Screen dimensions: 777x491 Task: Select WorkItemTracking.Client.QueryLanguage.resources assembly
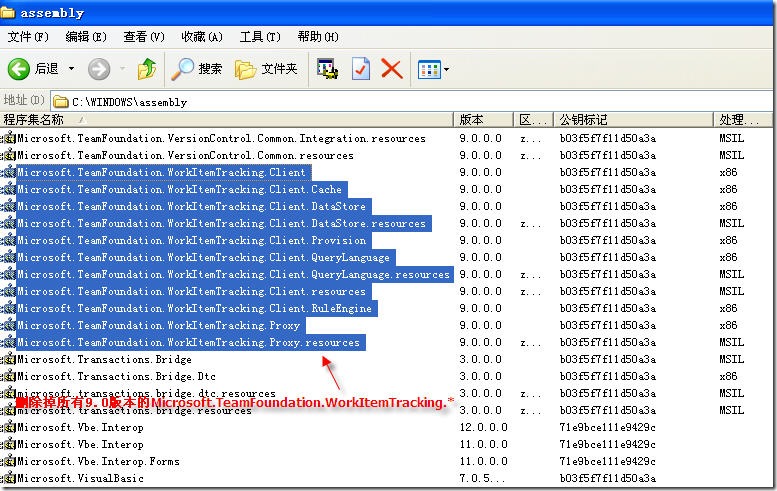tap(235, 274)
